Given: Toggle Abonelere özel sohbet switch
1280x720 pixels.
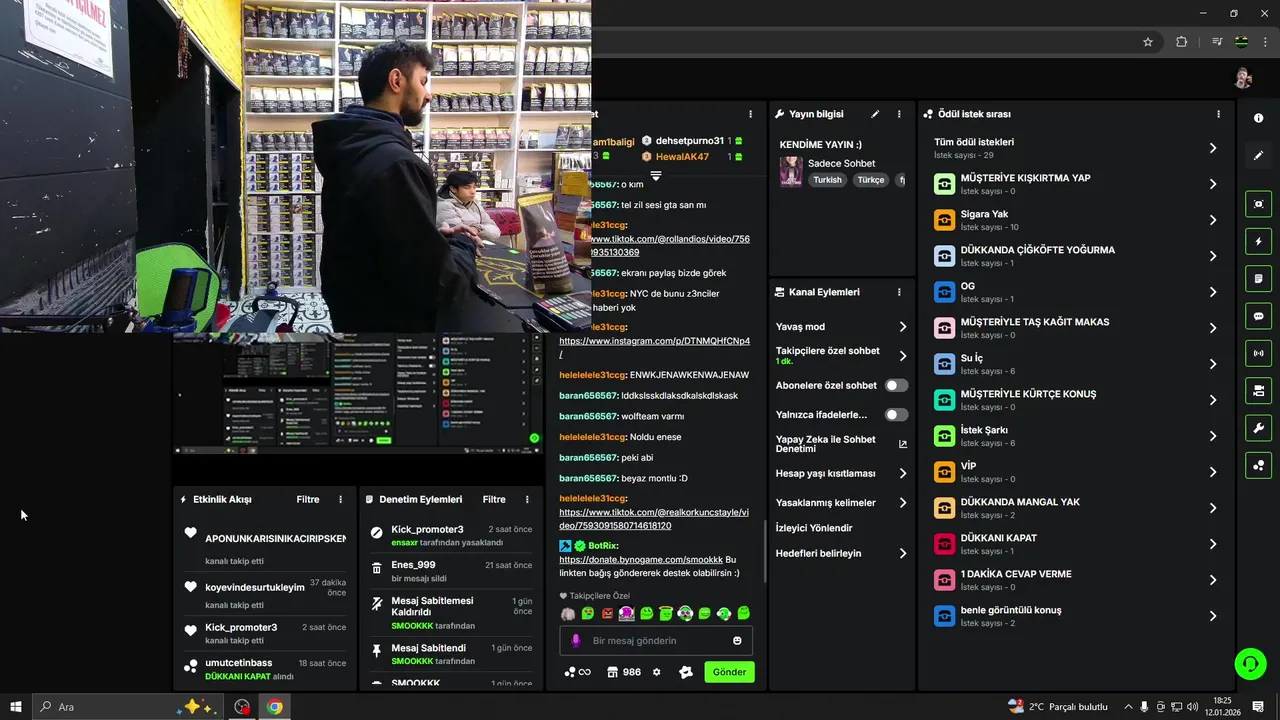Looking at the screenshot, I should (896, 385).
